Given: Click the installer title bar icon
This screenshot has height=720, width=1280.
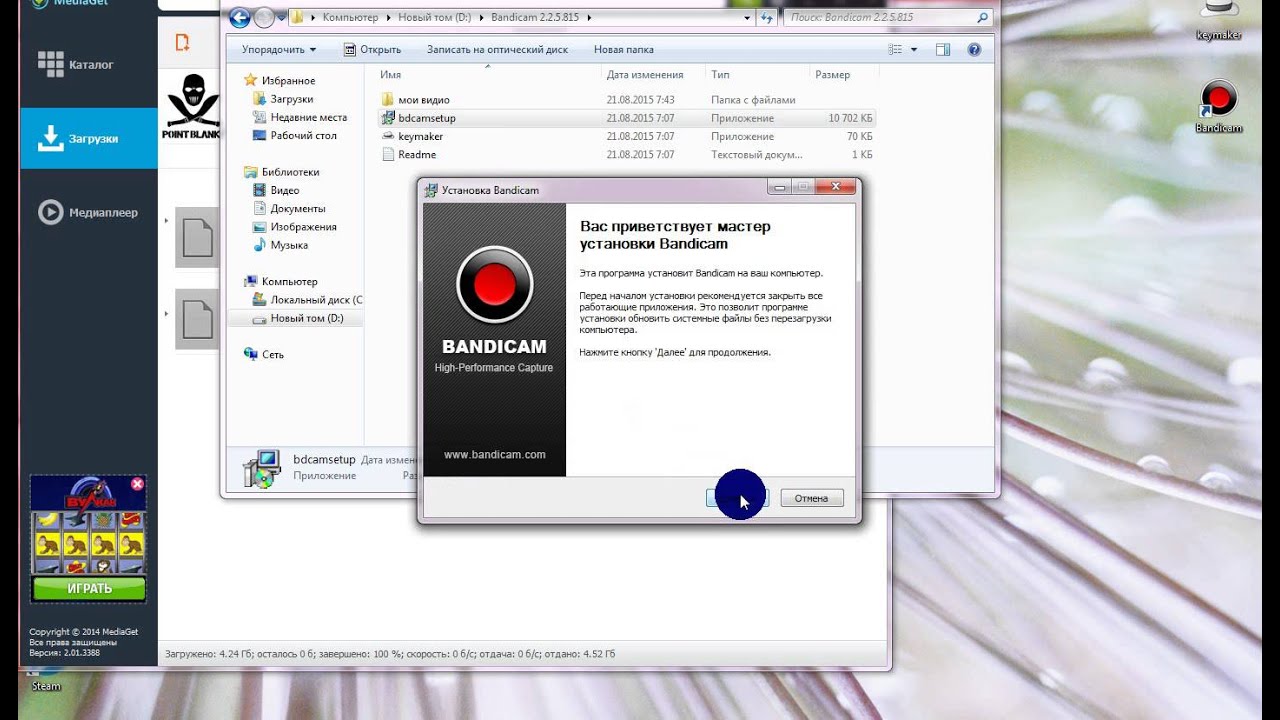Looking at the screenshot, I should (x=431, y=190).
